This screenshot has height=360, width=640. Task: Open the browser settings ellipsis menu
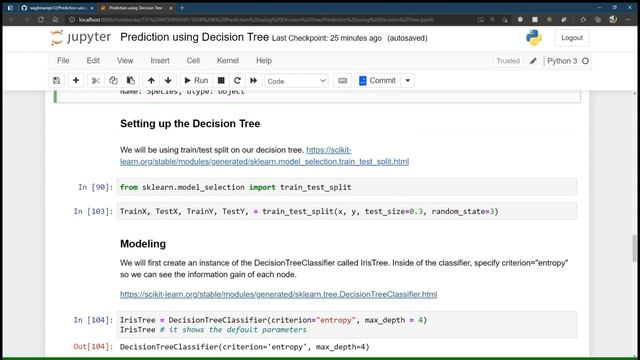628,20
